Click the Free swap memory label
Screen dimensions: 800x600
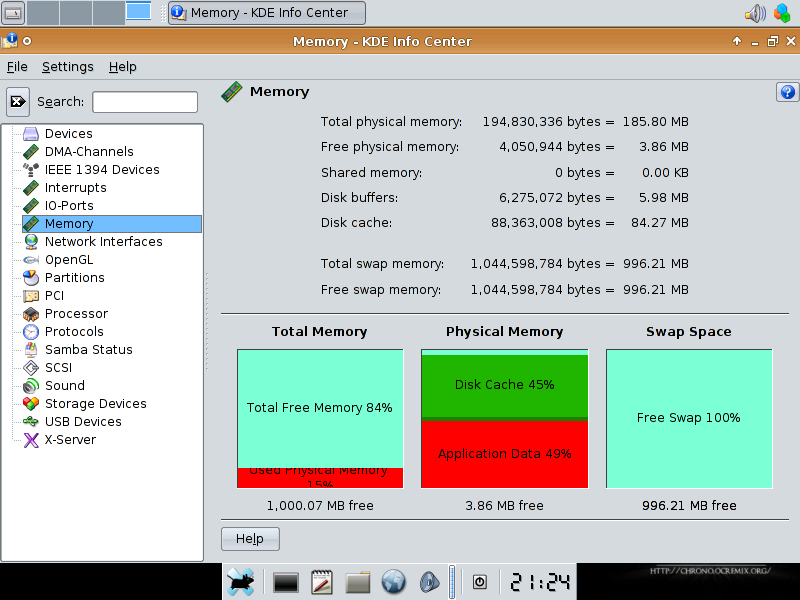coord(381,290)
